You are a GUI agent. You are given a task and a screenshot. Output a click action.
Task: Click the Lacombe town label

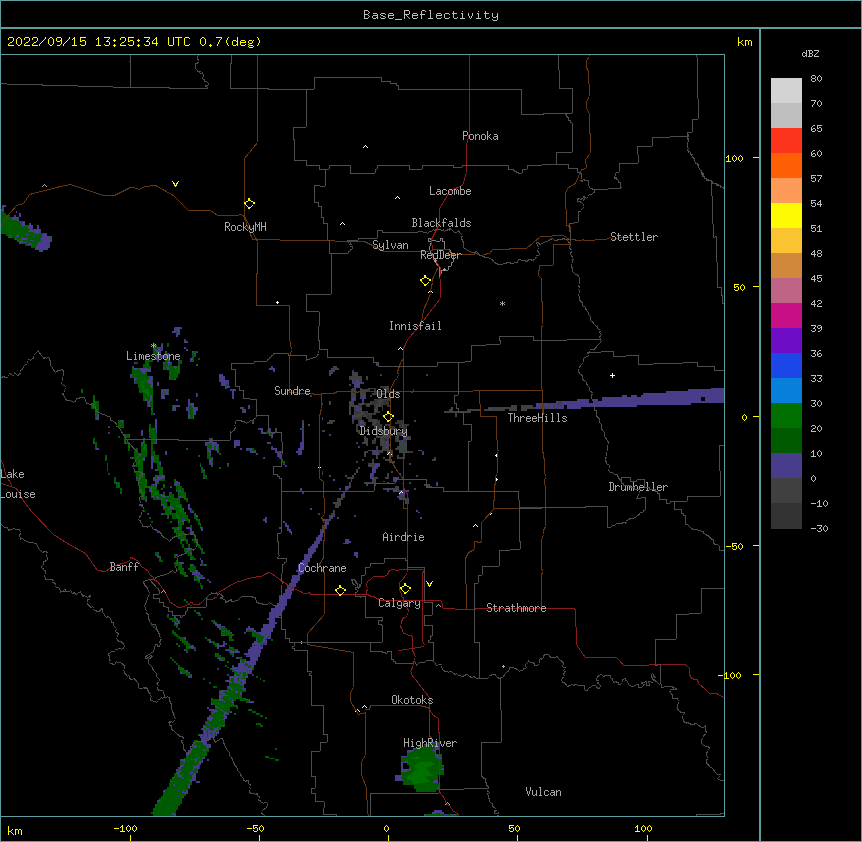click(x=450, y=191)
